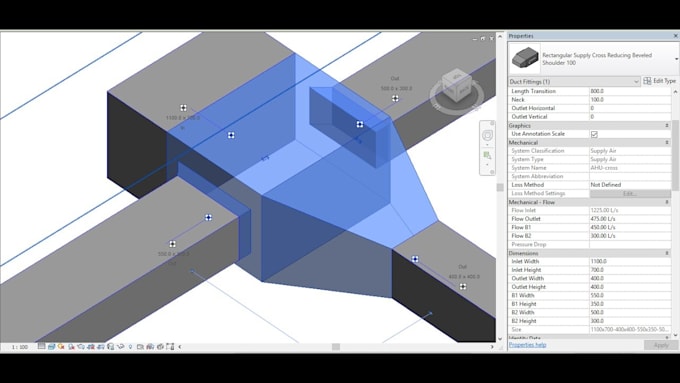Open the Detail Level control icon

(41, 347)
